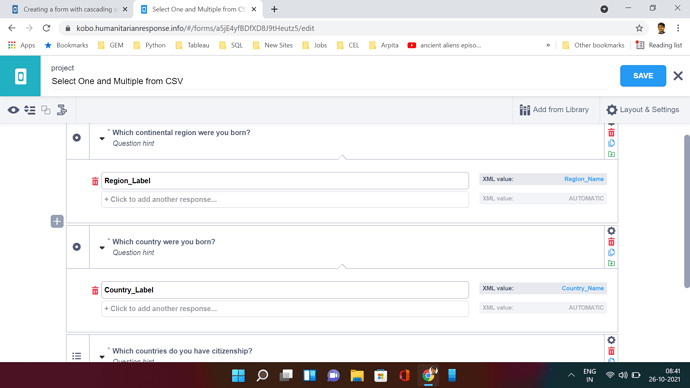Click the expand/collapse questions toolbar icon
Viewport: 690px width, 388px height.
[x=29, y=110]
